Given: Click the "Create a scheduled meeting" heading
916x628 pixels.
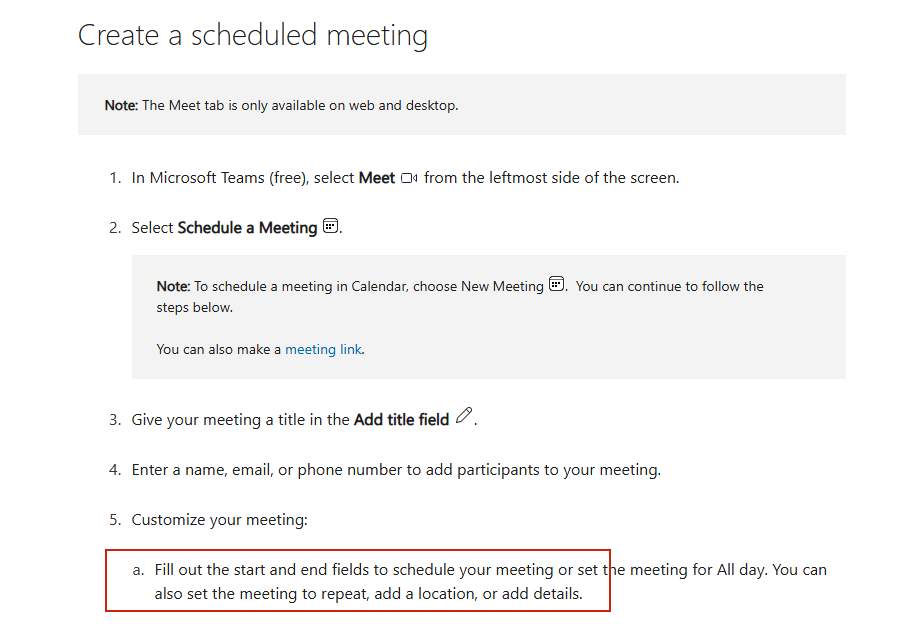Looking at the screenshot, I should tap(253, 36).
